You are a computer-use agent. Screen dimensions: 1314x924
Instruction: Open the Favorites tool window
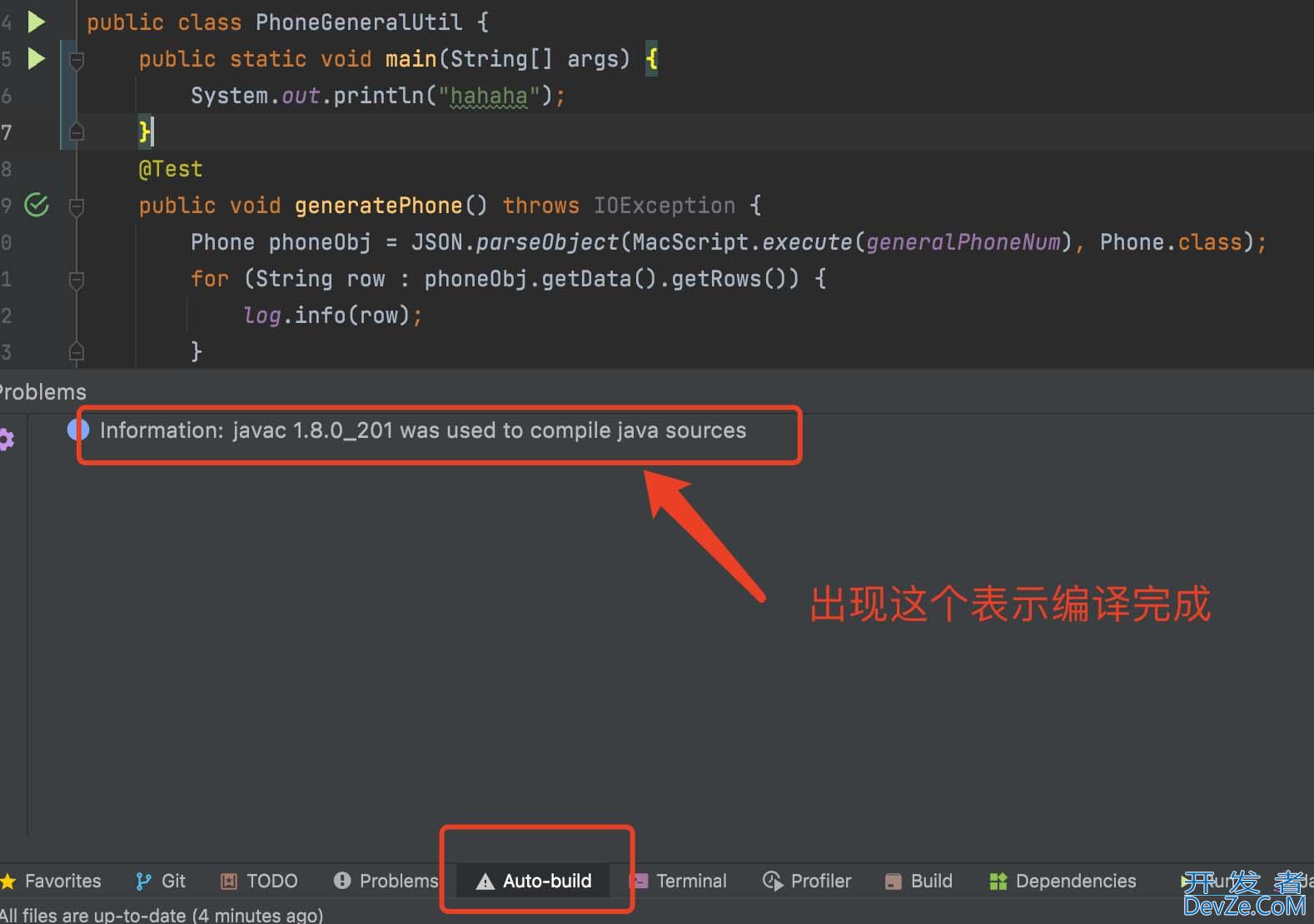pyautogui.click(x=52, y=881)
